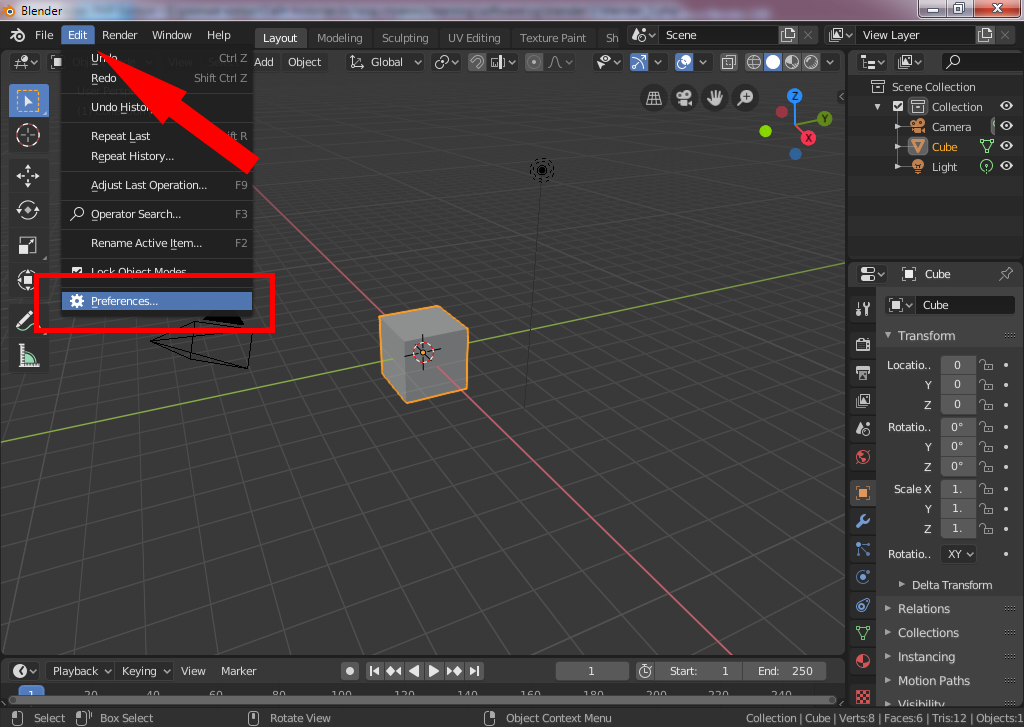Click the Object menu button in header

pyautogui.click(x=304, y=62)
